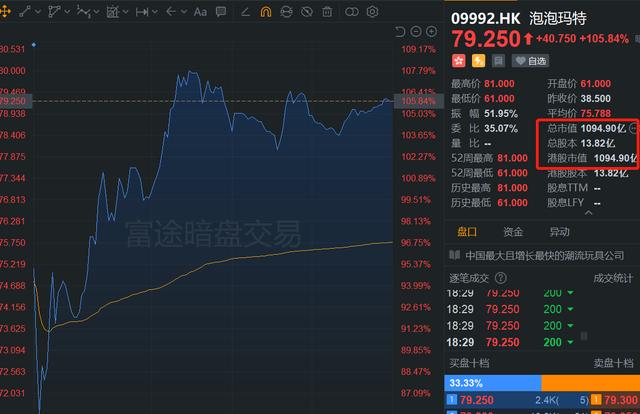Screen dimensions: 640x414
Task: Click the Hong Kong market flag icon
Action: [458, 61]
